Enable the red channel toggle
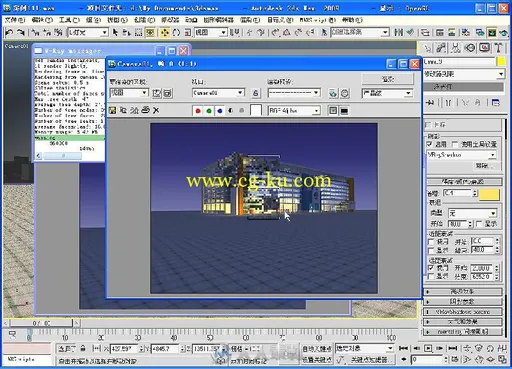This screenshot has width=512, height=369. pos(198,111)
